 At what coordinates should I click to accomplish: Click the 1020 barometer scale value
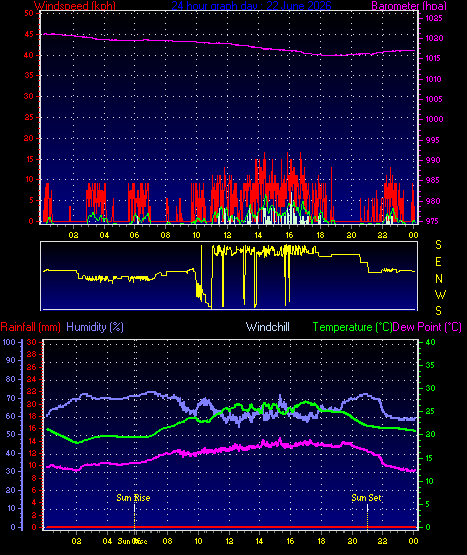(x=434, y=38)
